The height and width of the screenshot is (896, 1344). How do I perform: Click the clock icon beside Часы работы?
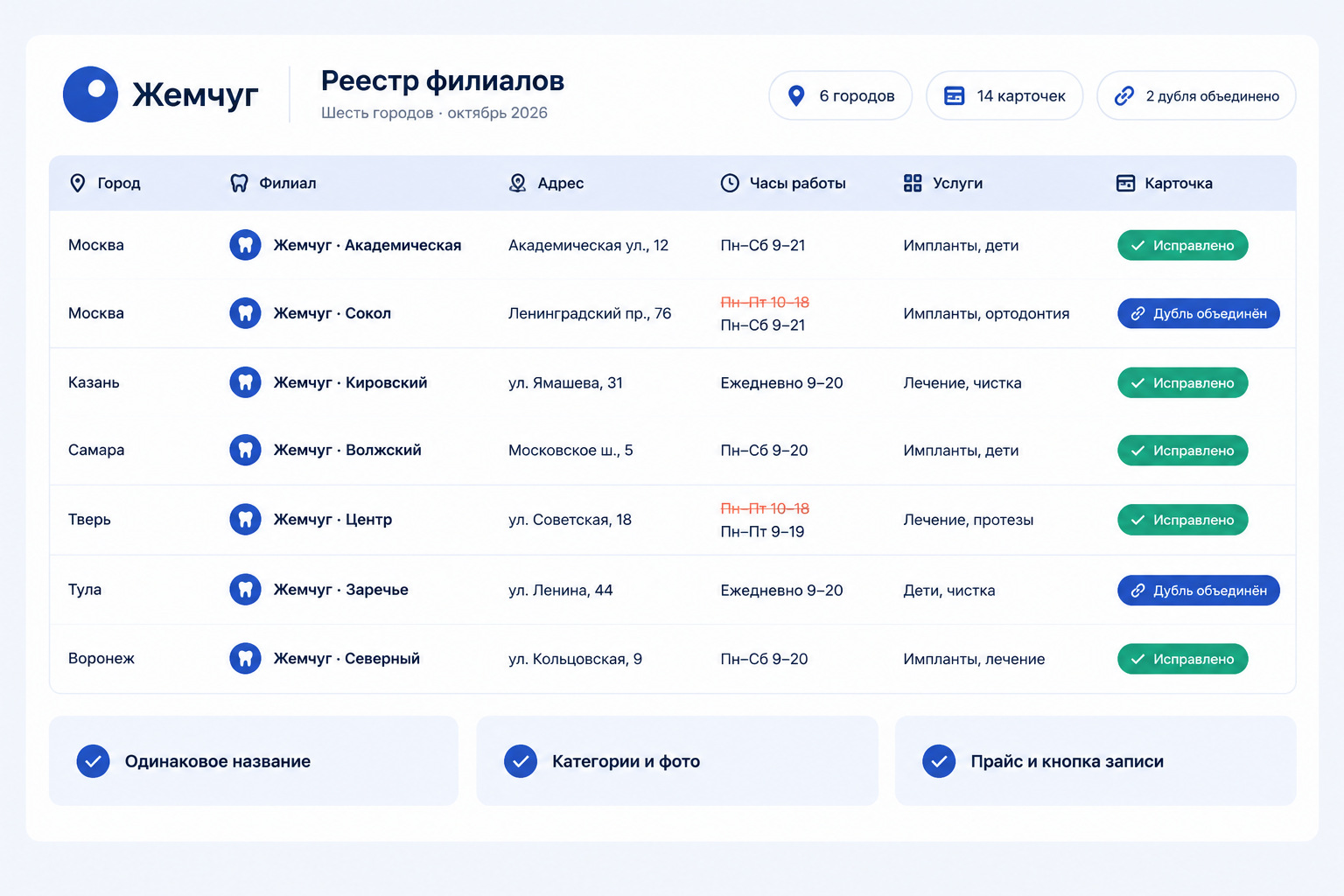coord(730,183)
